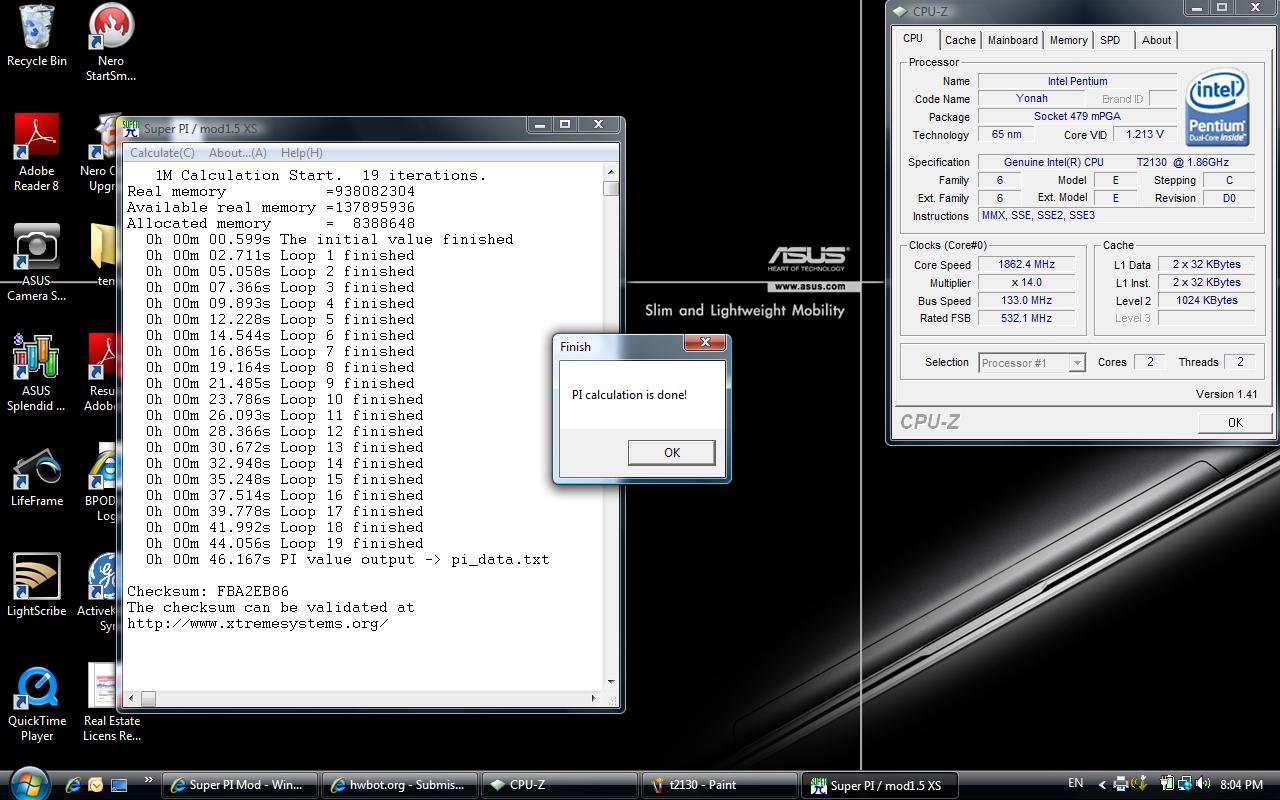Switch to the Mainboard tab
Screen dimensions: 1280x800
pos(1013,40)
